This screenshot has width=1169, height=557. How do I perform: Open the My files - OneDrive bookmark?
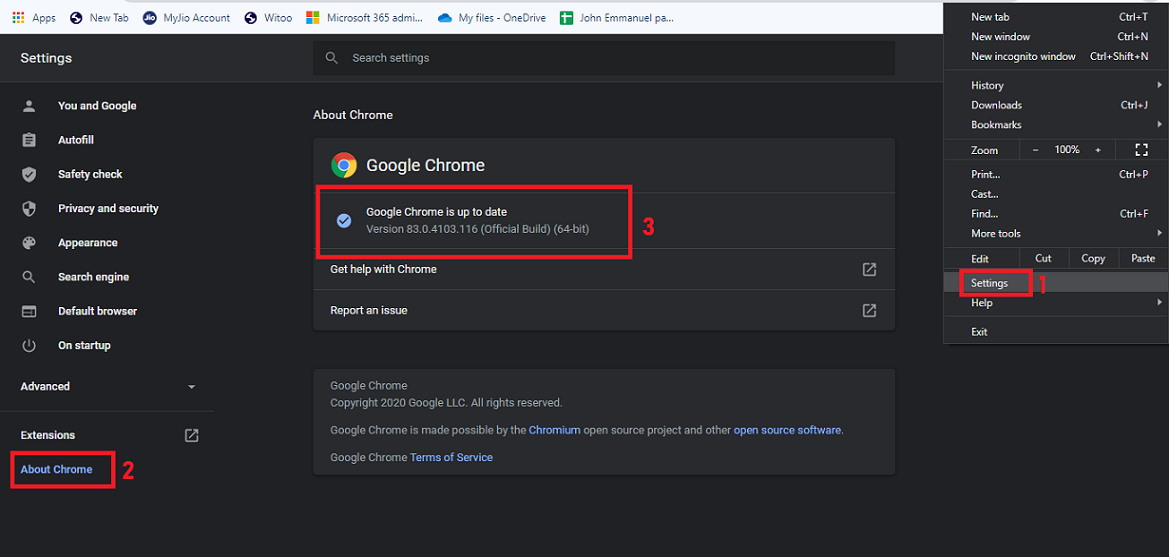pyautogui.click(x=492, y=18)
